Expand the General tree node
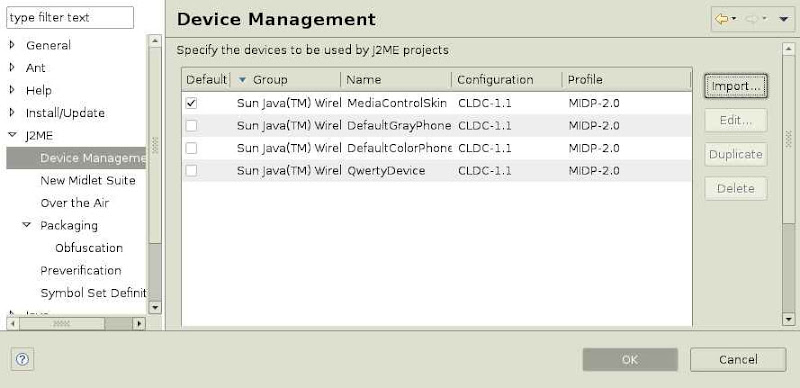 (x=12, y=45)
